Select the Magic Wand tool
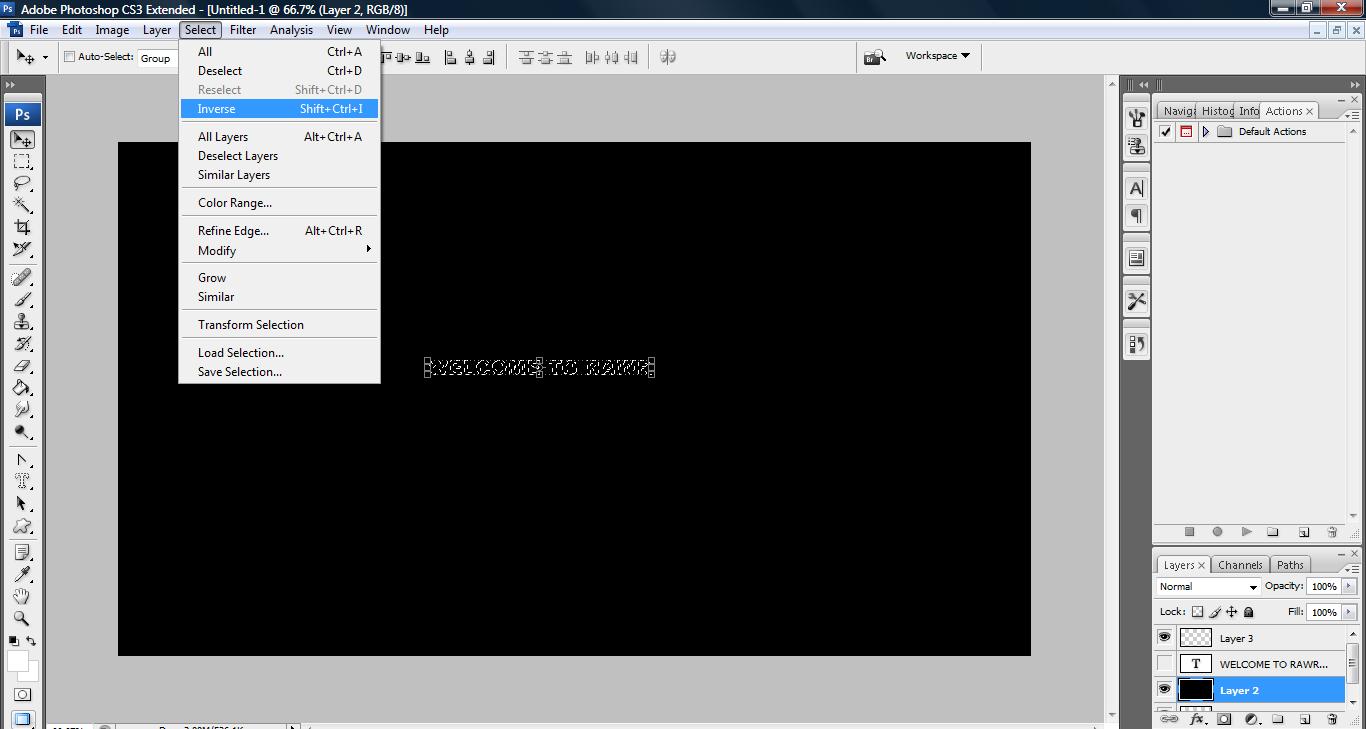Image resolution: width=1366 pixels, height=729 pixels. click(22, 206)
